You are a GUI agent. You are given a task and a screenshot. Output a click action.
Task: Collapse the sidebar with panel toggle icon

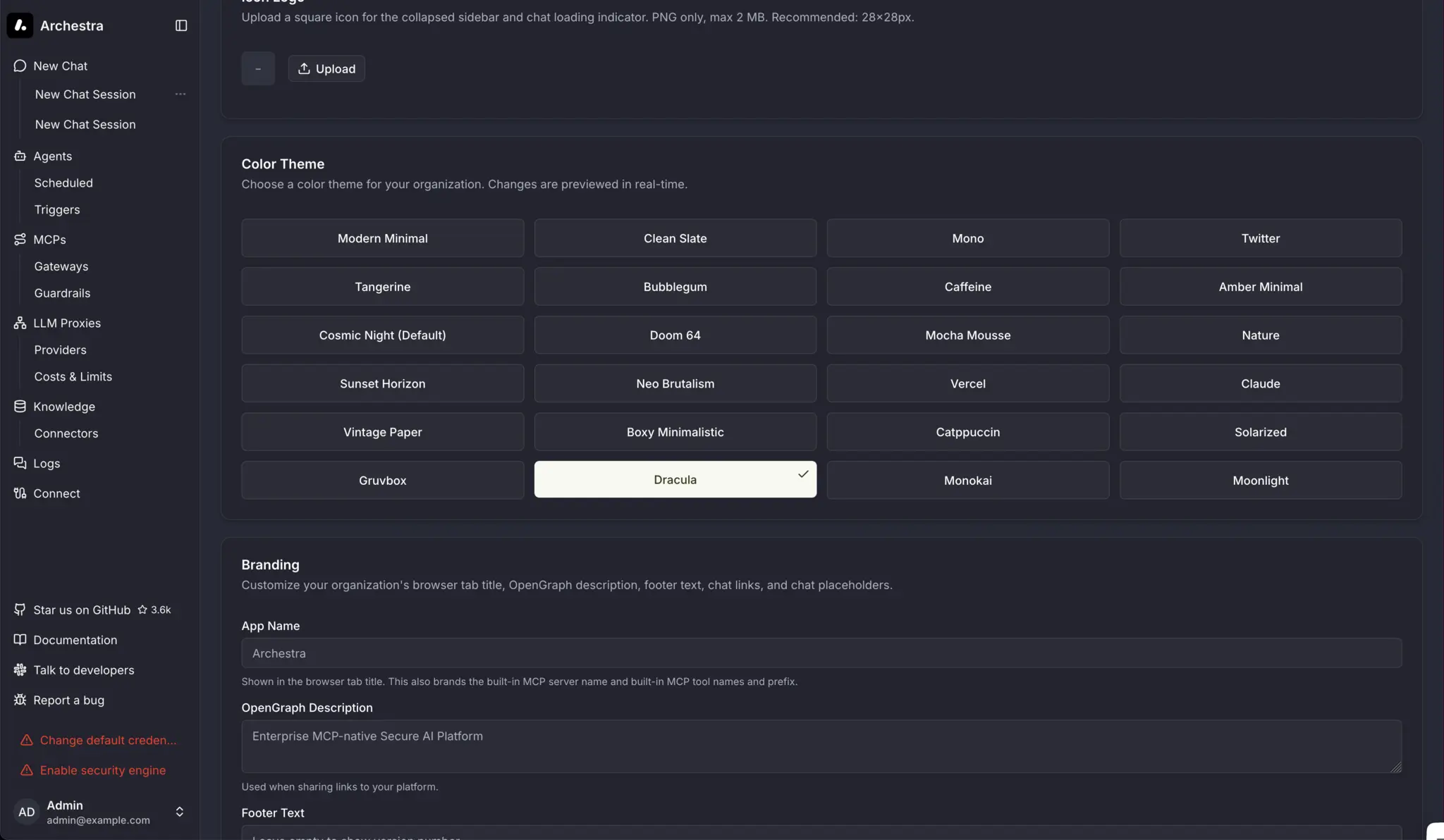pyautogui.click(x=181, y=25)
